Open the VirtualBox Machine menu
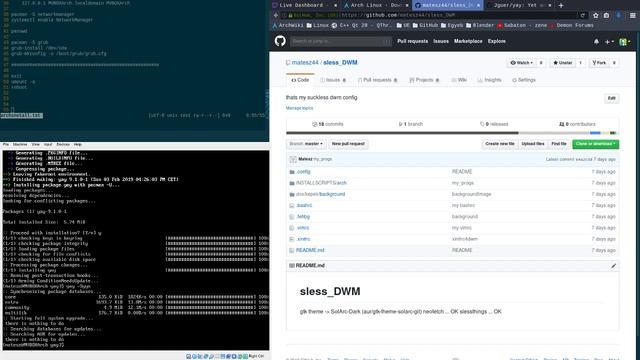Screen dimensions: 640x360 [20, 144]
